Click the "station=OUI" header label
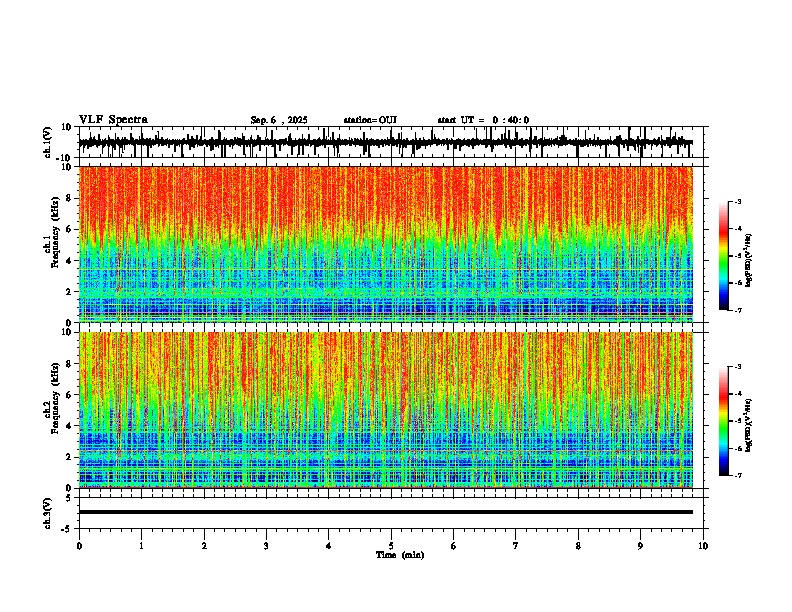 pyautogui.click(x=370, y=120)
